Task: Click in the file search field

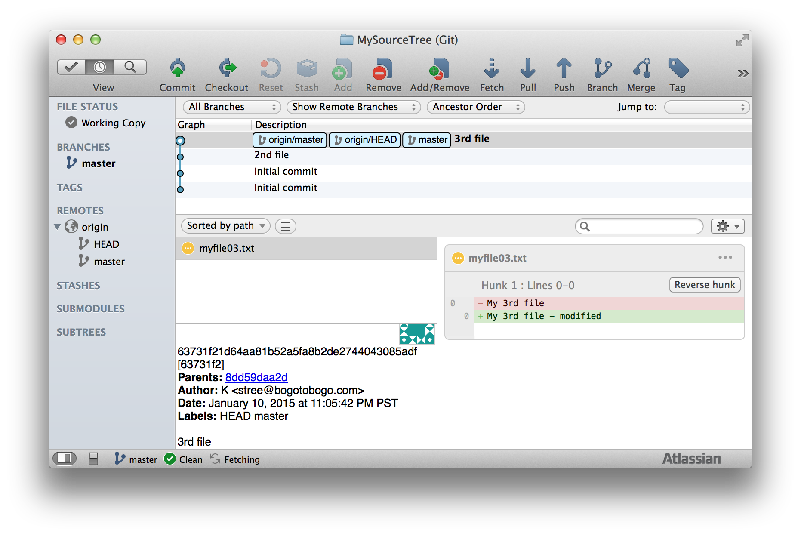Action: click(x=639, y=226)
